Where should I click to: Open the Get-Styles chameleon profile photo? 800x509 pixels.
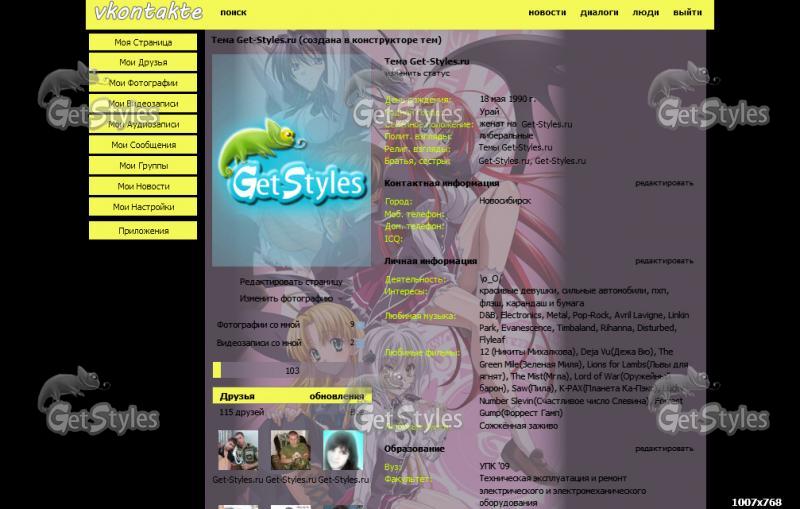[292, 160]
